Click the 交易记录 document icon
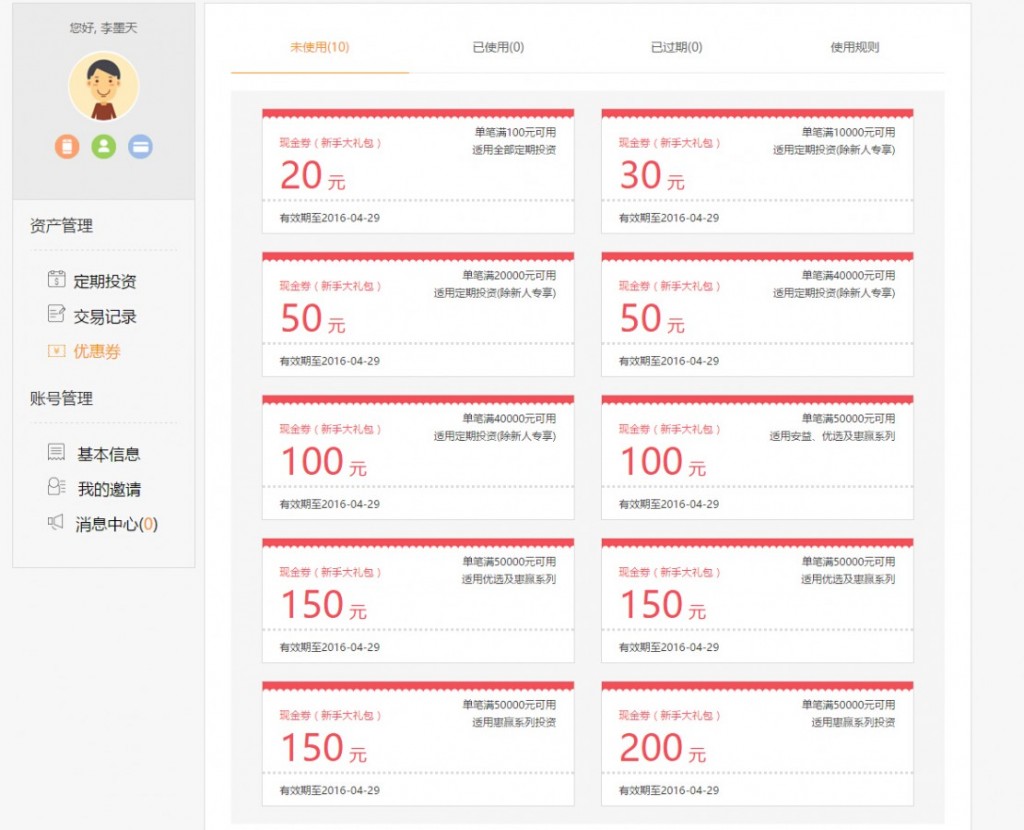 pos(56,316)
